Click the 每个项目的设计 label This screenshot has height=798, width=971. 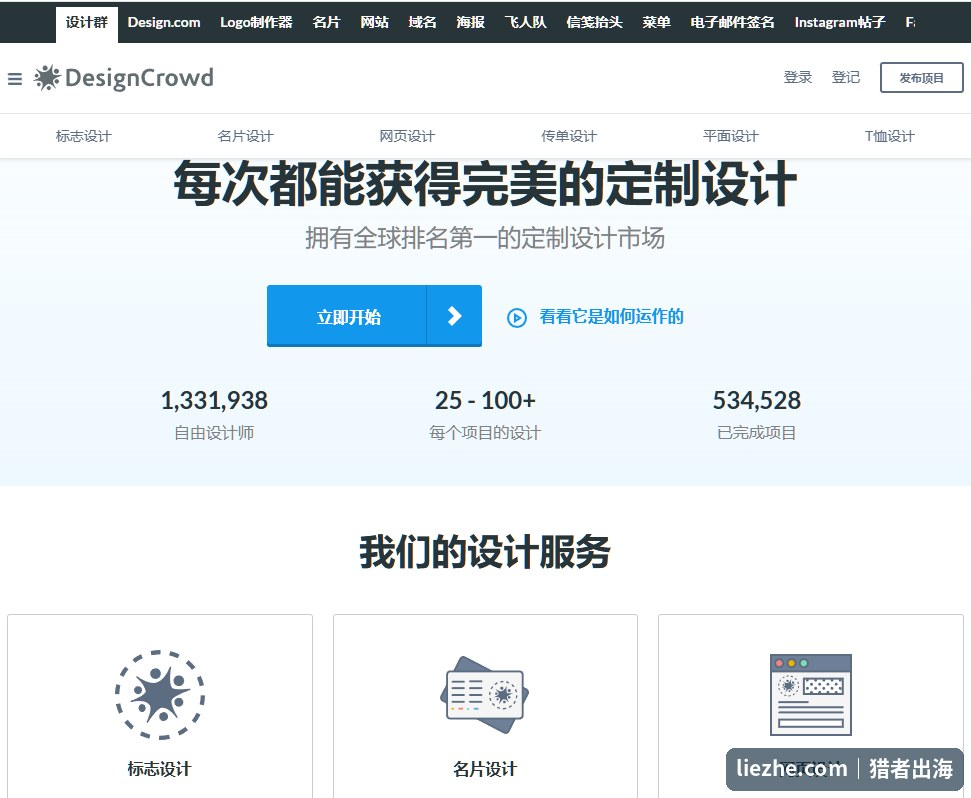[x=485, y=433]
